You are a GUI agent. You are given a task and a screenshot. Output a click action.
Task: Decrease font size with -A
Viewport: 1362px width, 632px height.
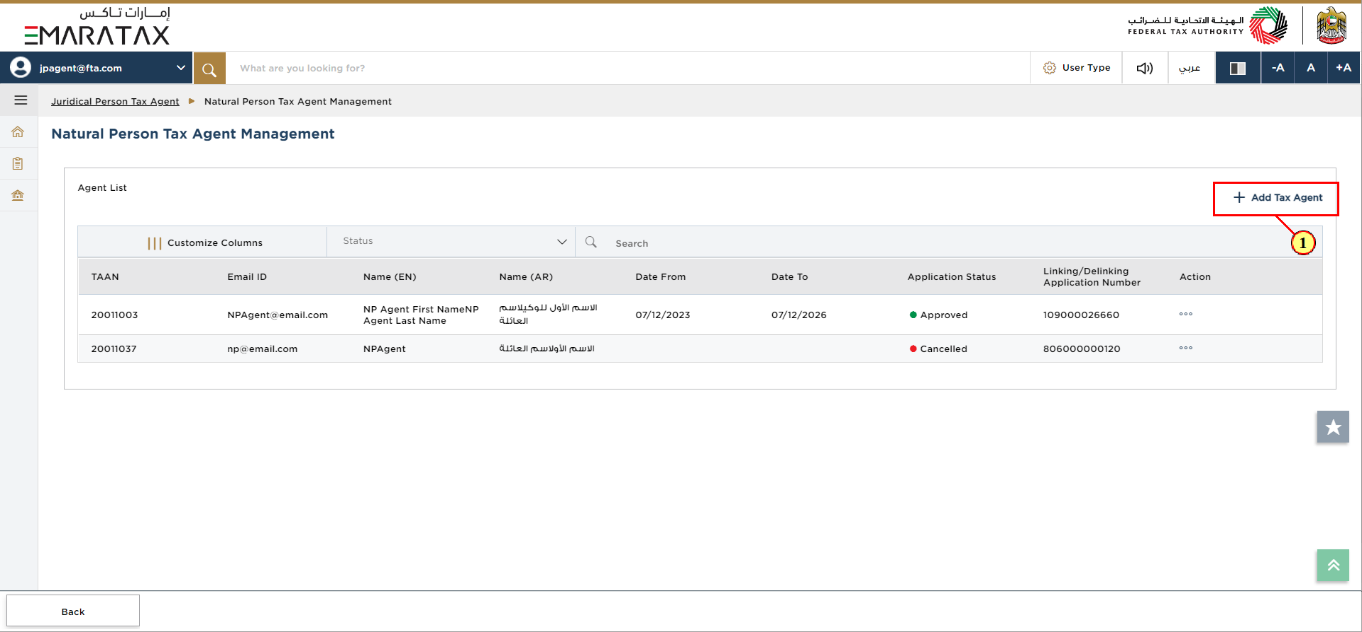point(1277,68)
